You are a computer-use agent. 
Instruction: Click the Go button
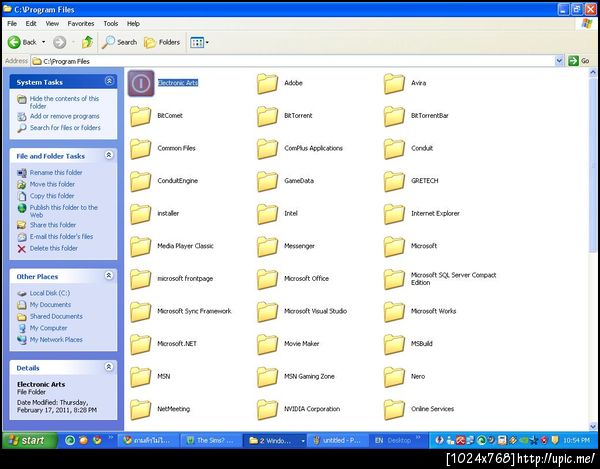pyautogui.click(x=579, y=61)
